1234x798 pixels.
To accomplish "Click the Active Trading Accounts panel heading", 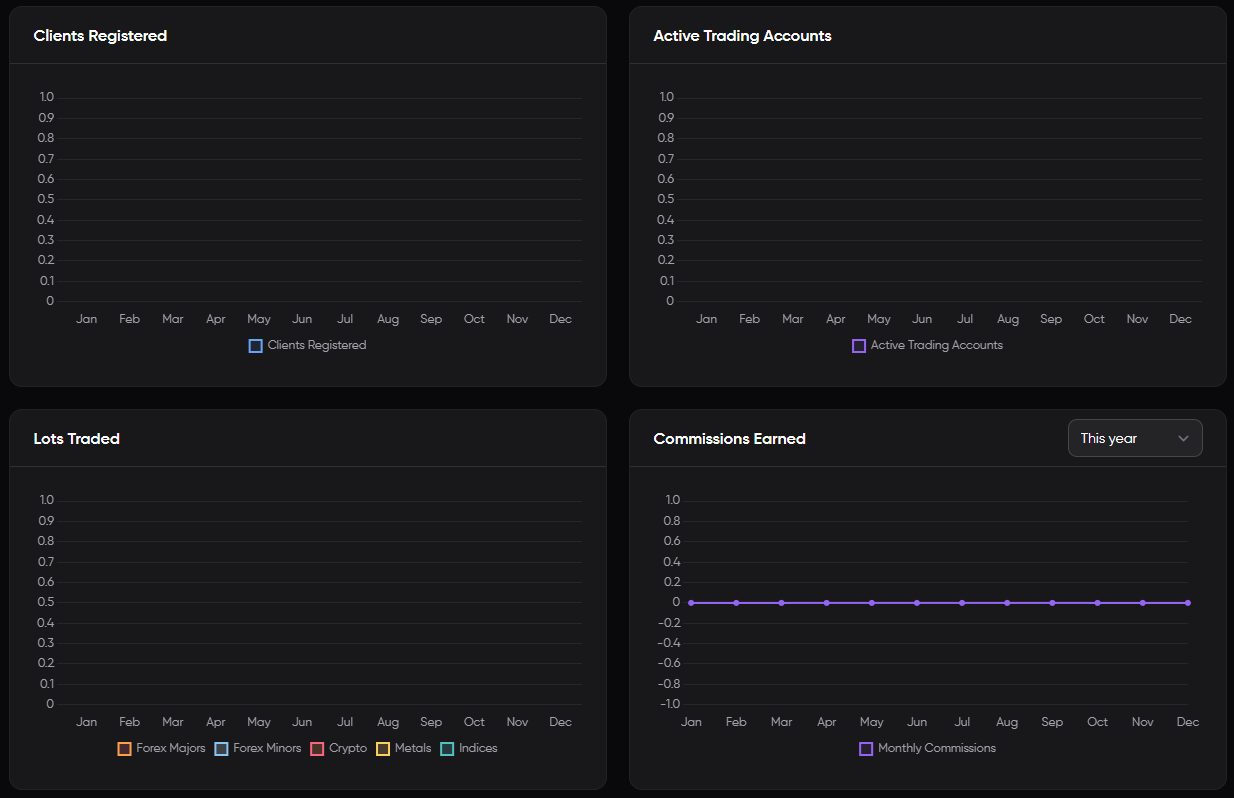I will click(x=742, y=36).
